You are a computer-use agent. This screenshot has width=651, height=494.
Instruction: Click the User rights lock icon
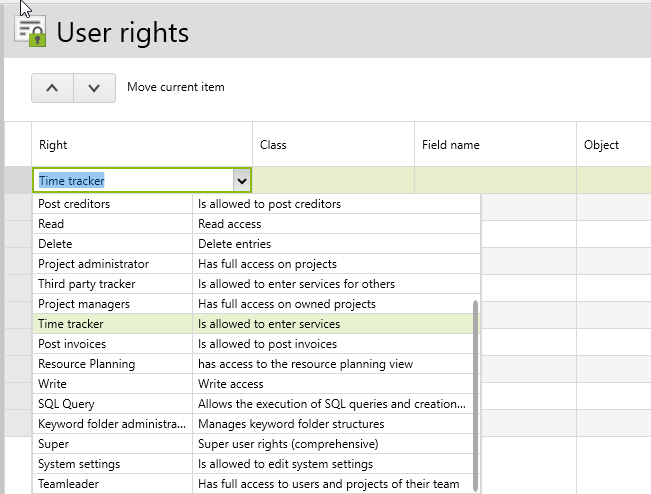(29, 31)
